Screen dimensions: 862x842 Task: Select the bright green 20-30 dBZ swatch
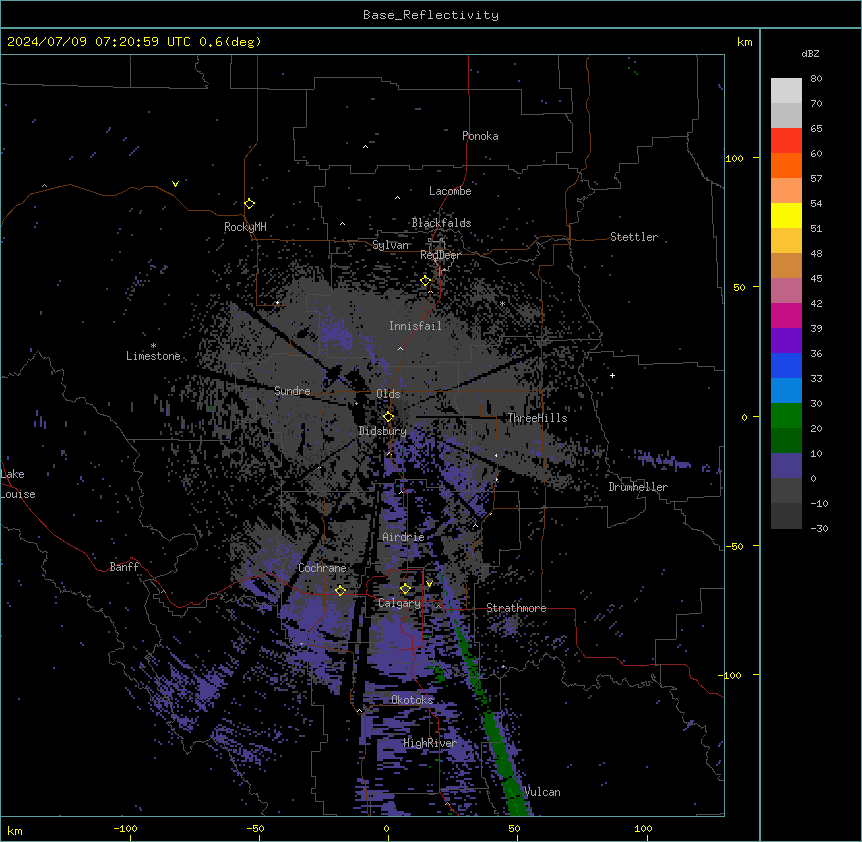[x=786, y=416]
